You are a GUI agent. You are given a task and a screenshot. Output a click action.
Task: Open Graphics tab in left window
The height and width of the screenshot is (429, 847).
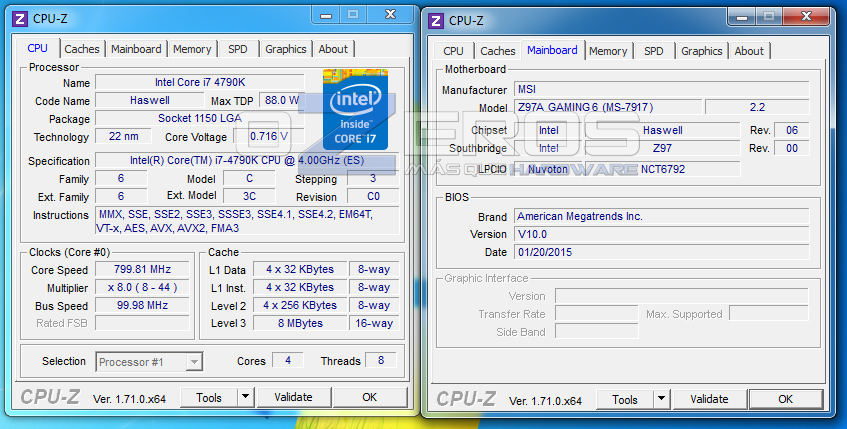[x=286, y=49]
